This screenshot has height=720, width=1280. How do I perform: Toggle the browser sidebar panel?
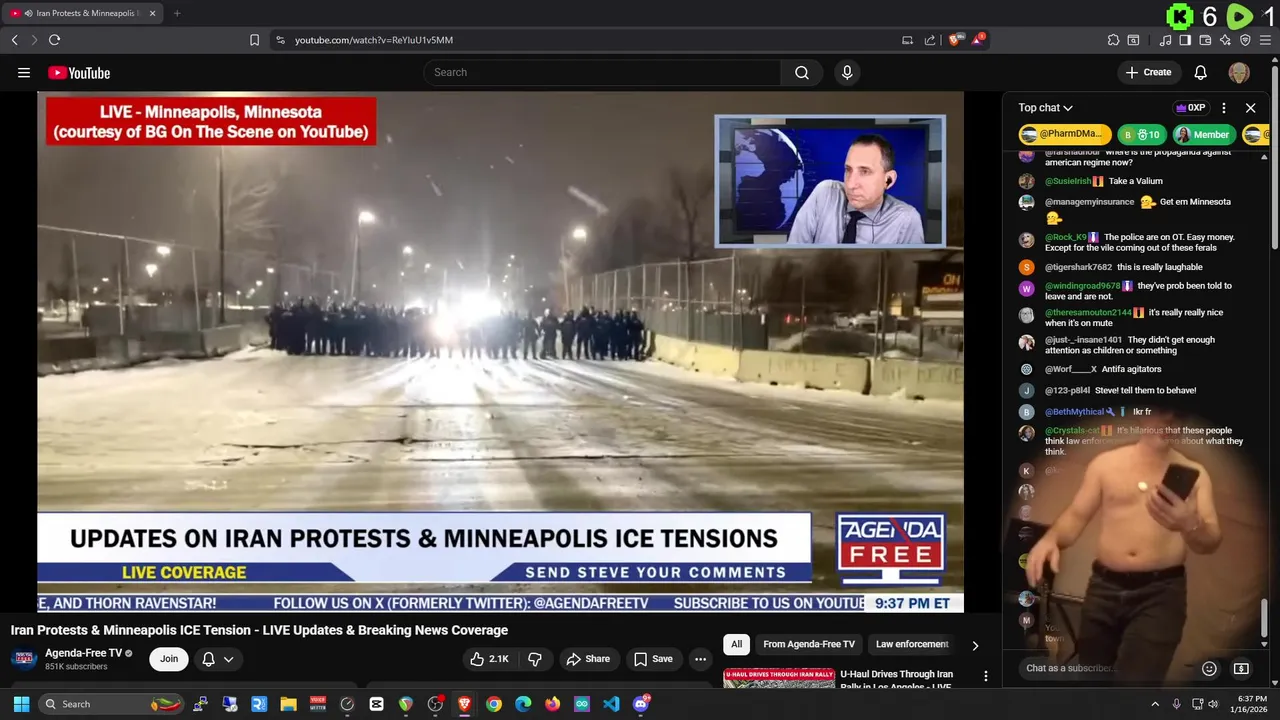tap(1185, 40)
